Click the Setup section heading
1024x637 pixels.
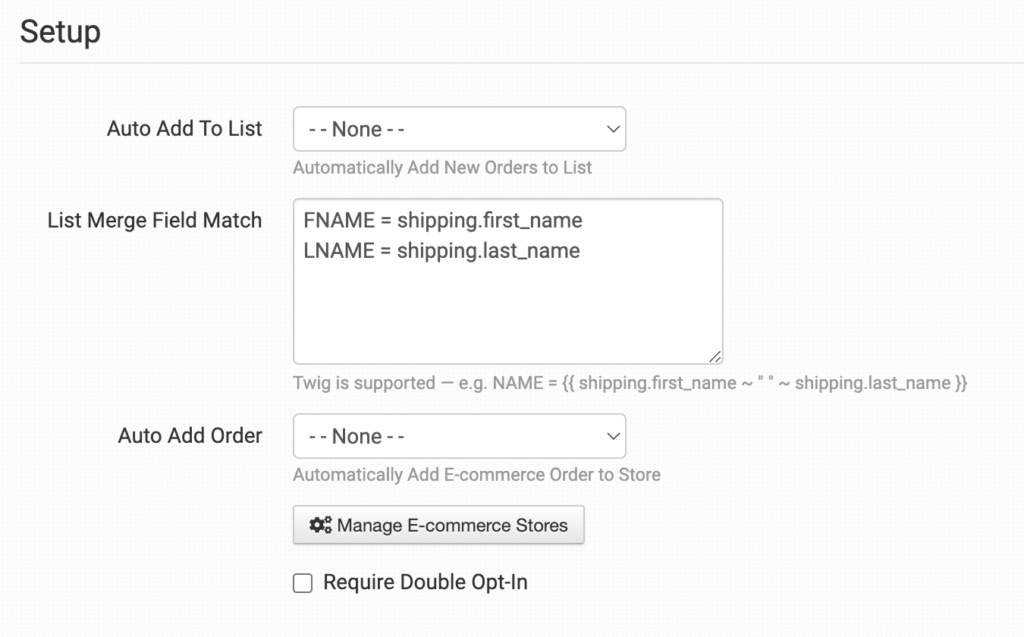[60, 31]
